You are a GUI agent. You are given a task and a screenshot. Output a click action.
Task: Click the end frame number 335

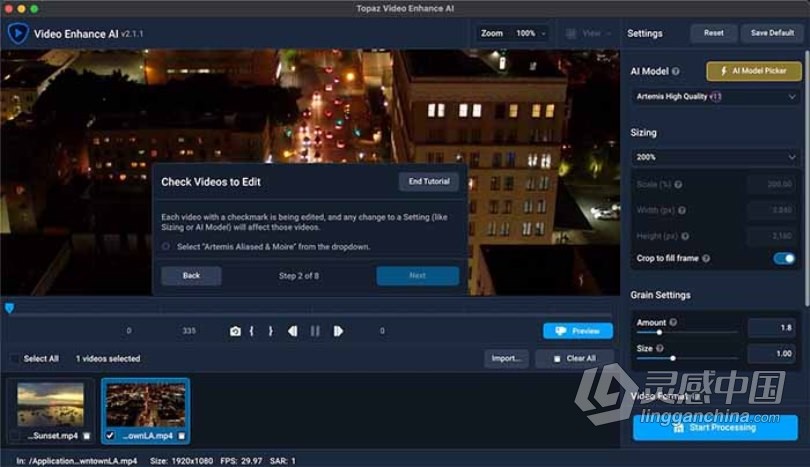coord(189,331)
